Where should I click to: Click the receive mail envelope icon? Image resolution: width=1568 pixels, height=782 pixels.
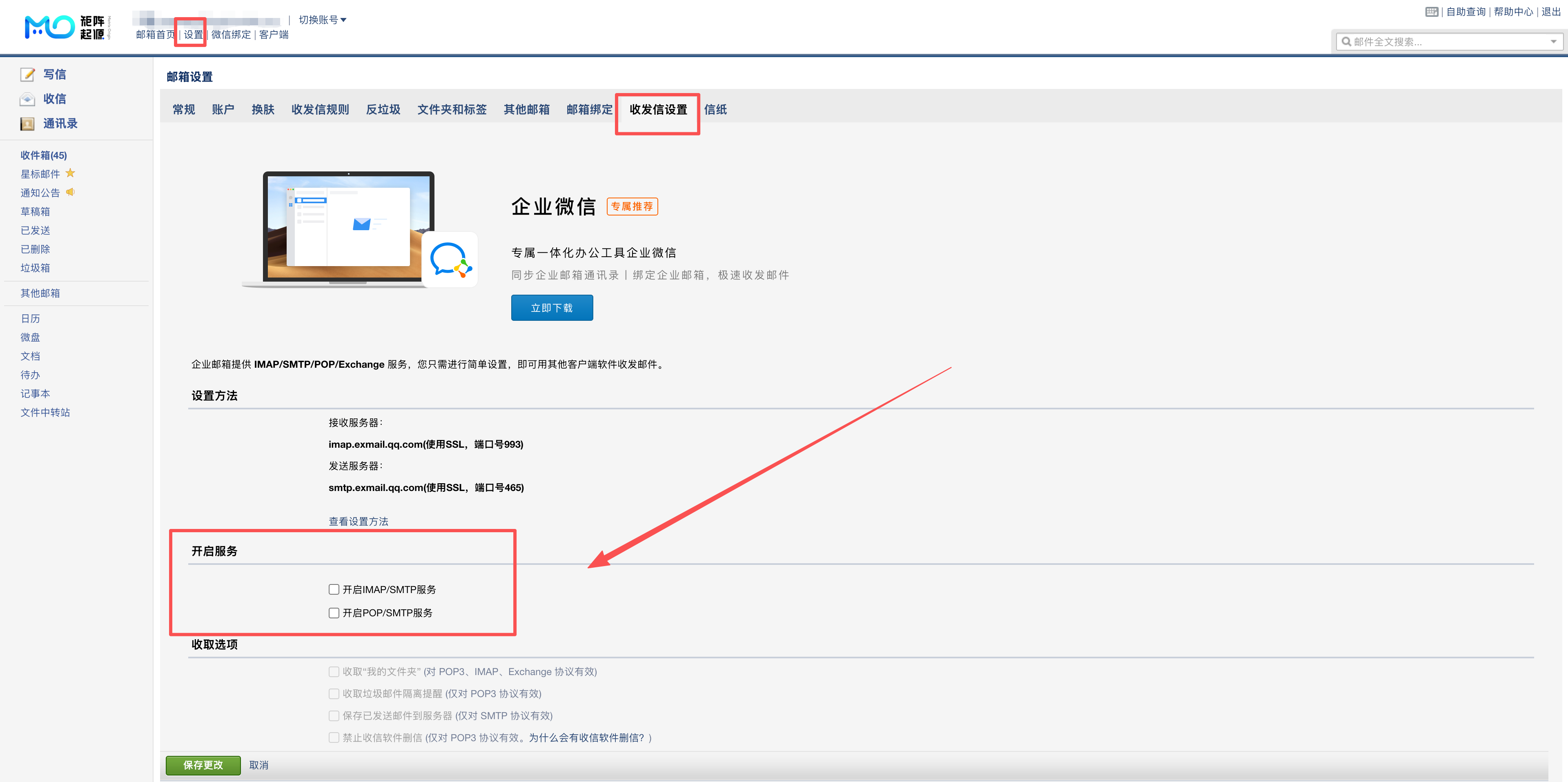point(27,99)
